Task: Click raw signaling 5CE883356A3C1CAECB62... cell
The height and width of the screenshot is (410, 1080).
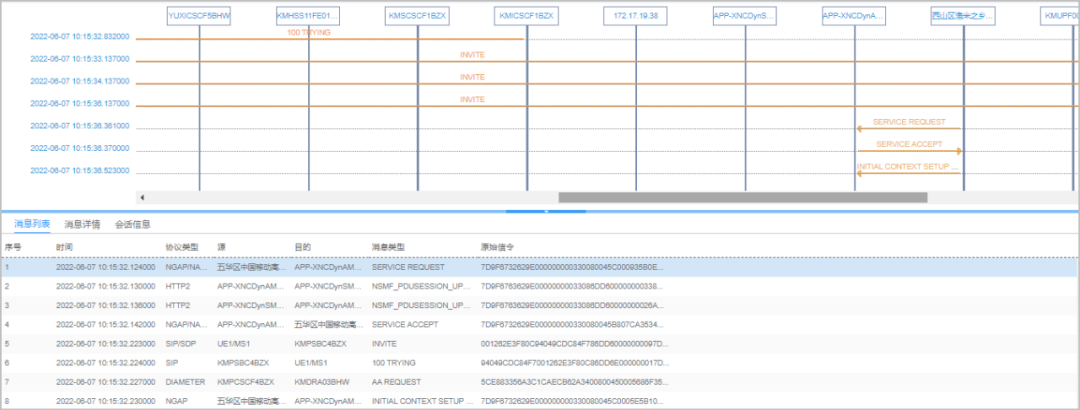Action: (574, 382)
